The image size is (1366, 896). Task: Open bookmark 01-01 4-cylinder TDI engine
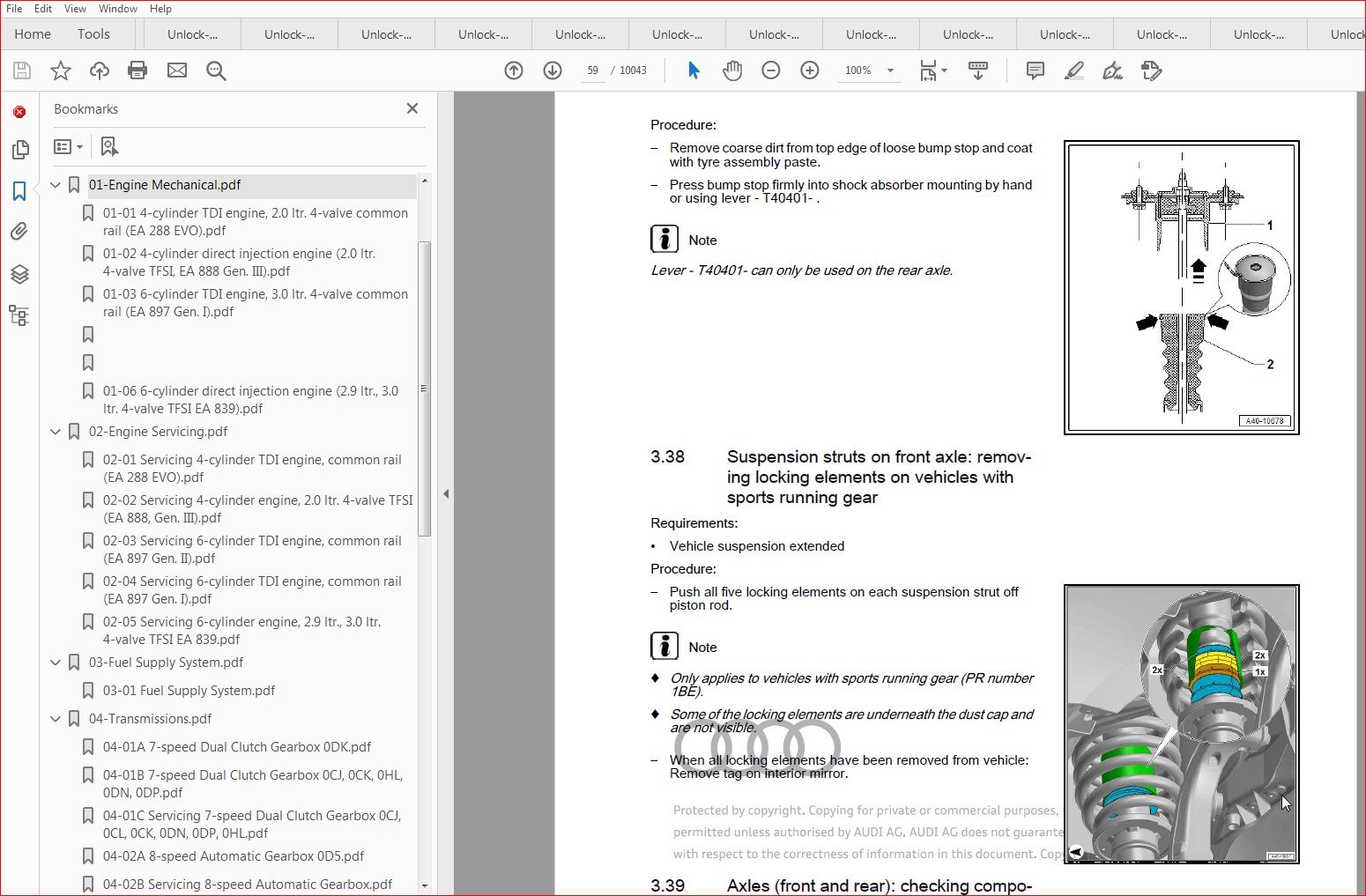256,222
